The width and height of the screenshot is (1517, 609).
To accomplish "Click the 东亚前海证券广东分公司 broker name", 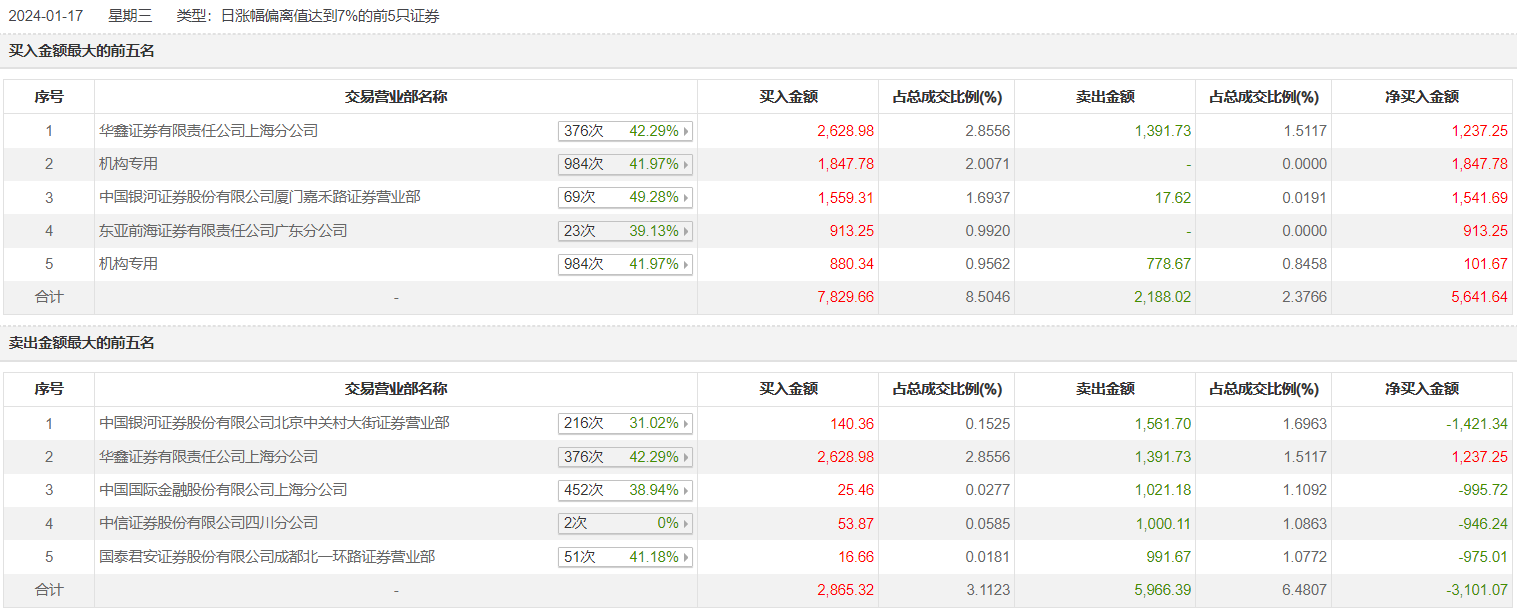I will [224, 231].
